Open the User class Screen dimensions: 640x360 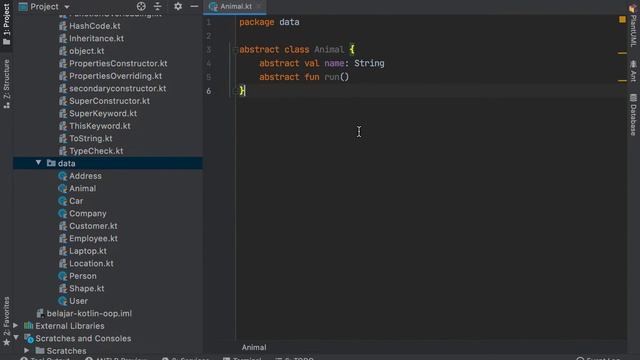[x=78, y=301]
